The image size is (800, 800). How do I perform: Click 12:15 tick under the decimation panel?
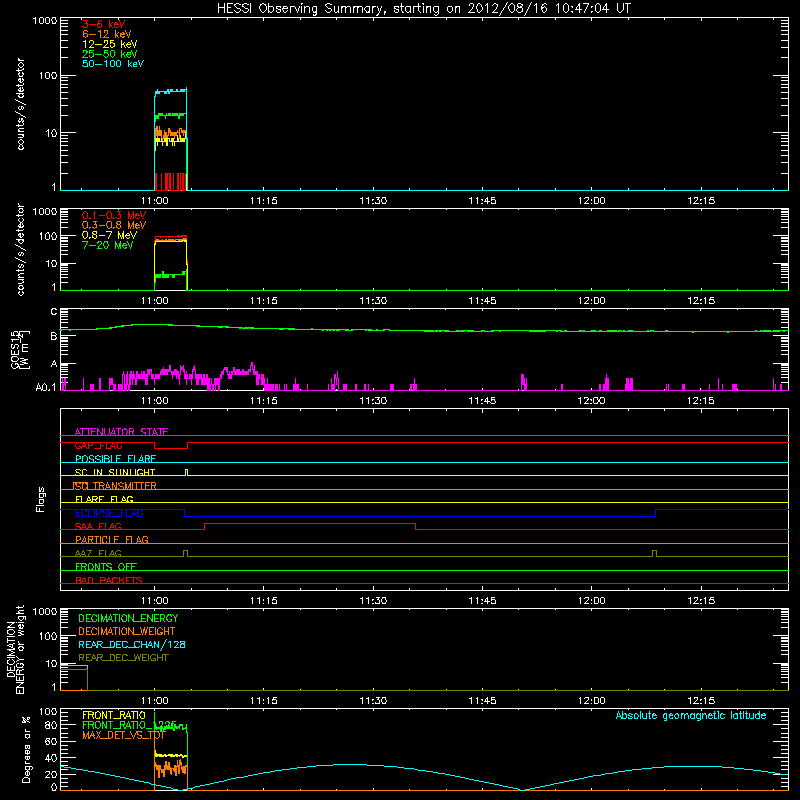(701, 701)
